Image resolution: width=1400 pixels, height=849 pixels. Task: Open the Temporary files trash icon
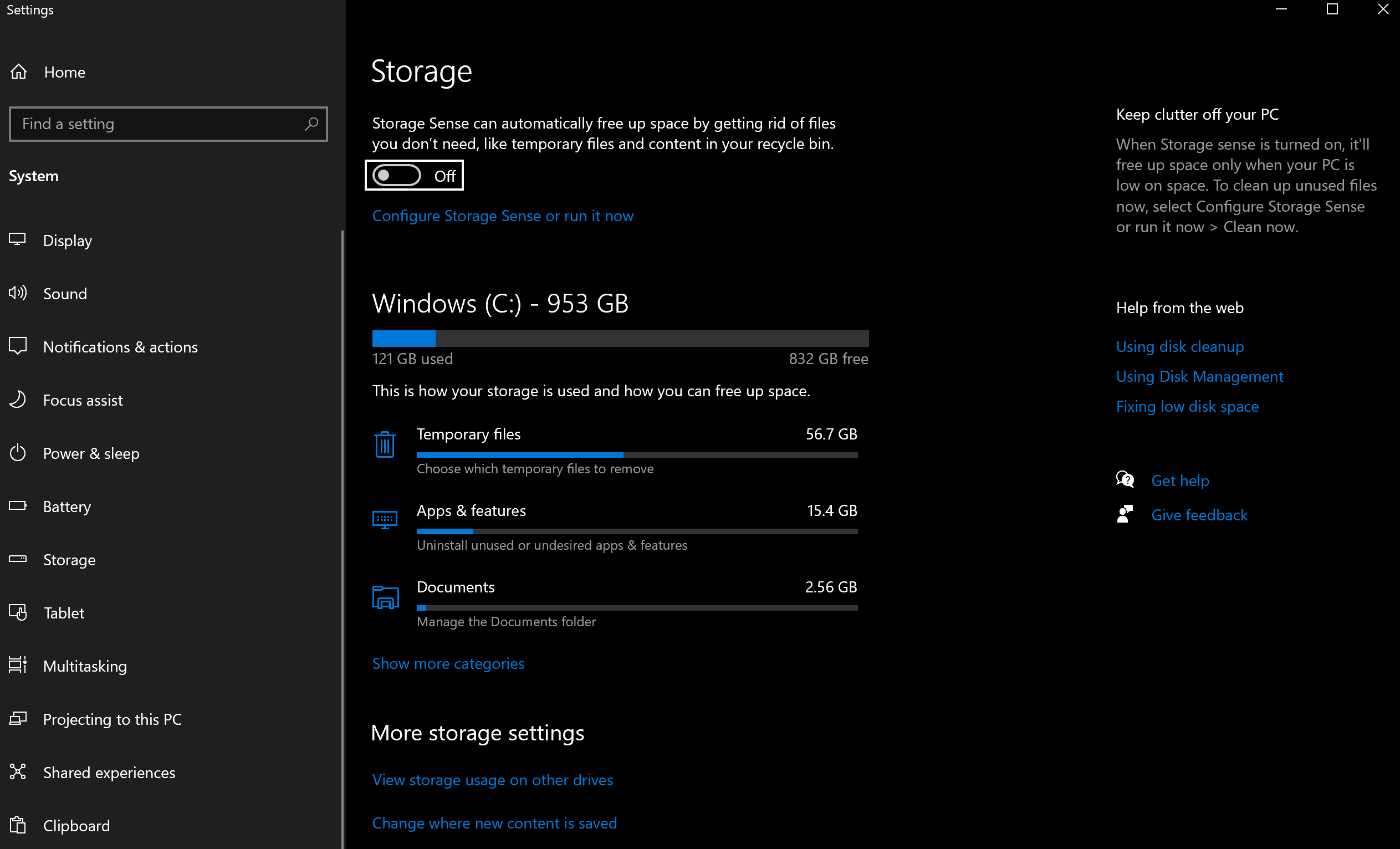click(385, 444)
